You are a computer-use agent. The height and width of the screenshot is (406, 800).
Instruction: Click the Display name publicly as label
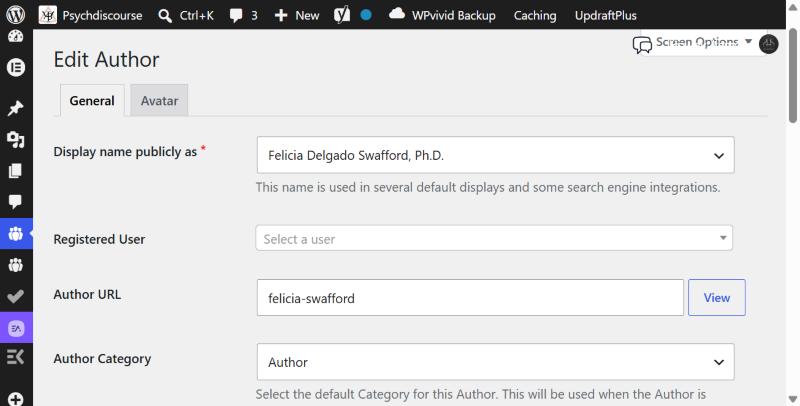click(x=125, y=151)
